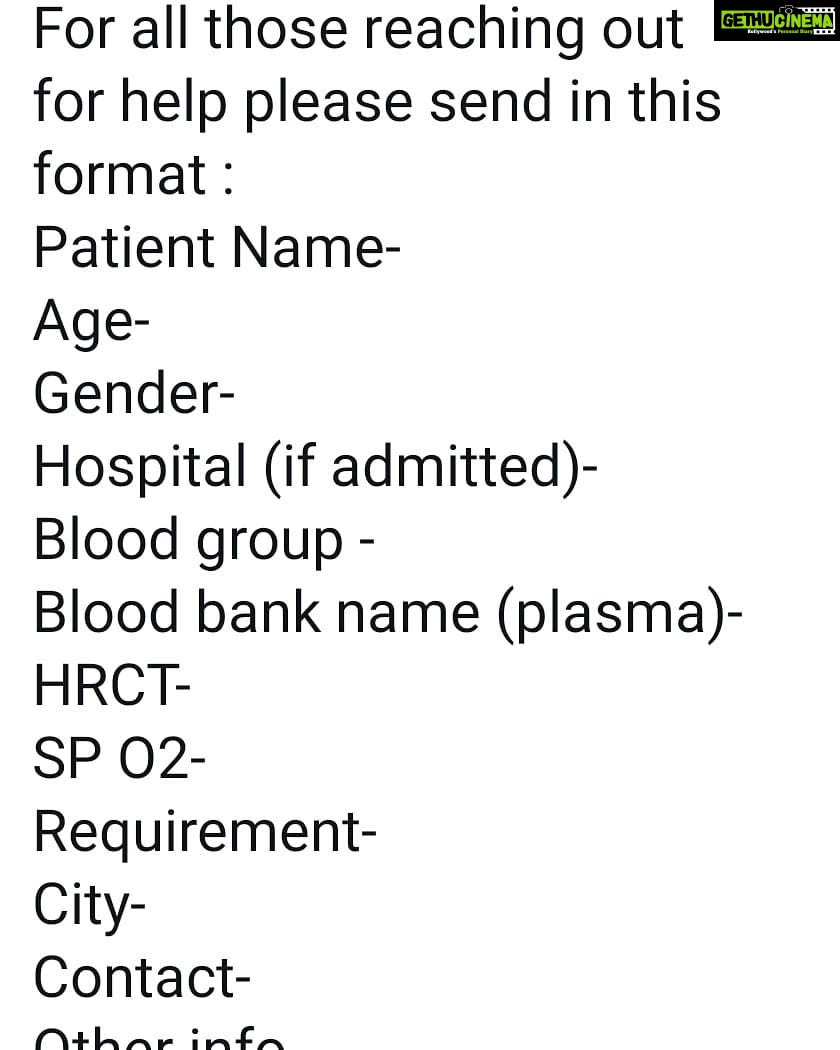Click the 'City-' line
The image size is (840, 1050).
(x=90, y=907)
